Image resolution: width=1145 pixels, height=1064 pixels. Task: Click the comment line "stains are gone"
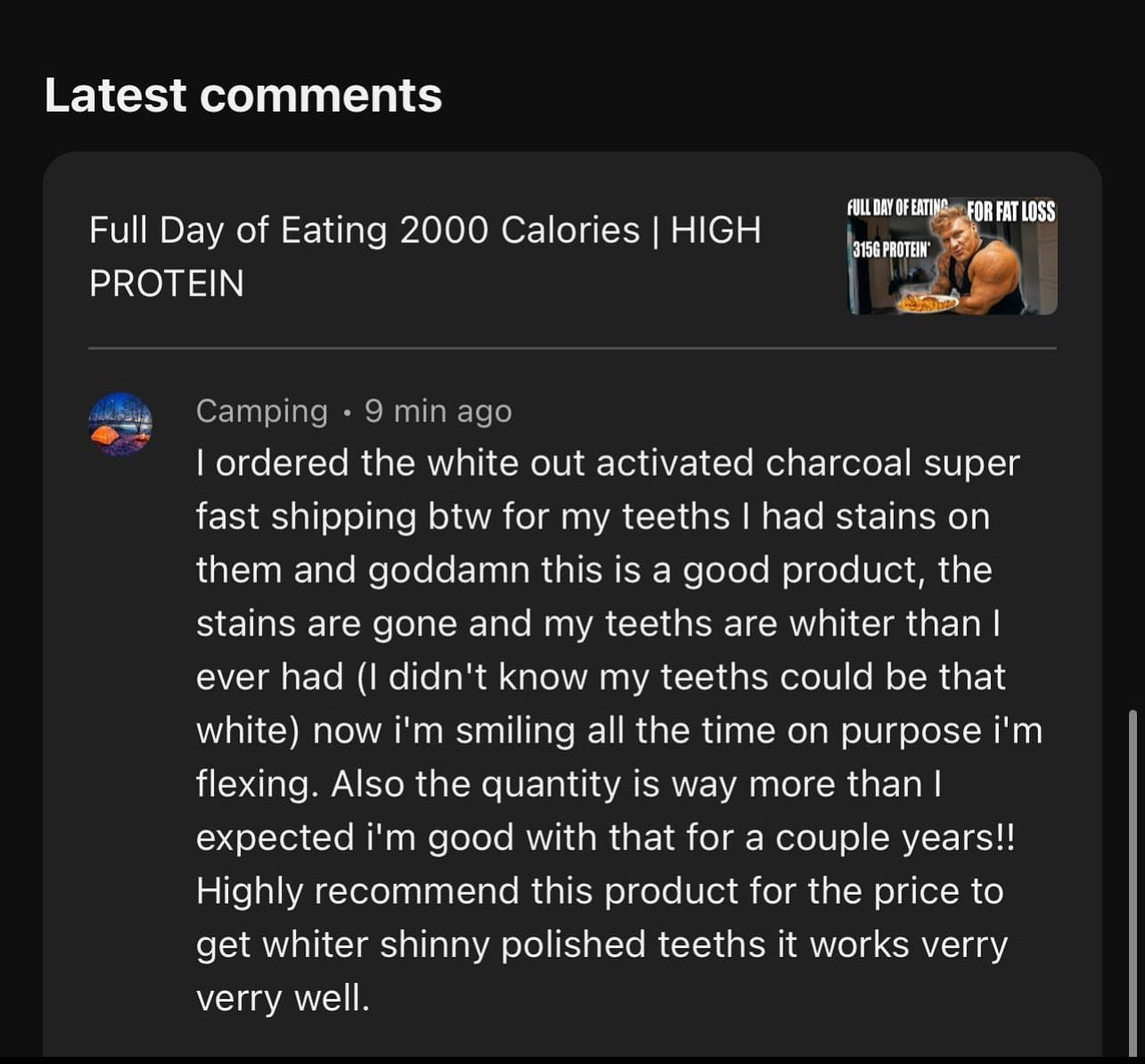pos(597,623)
